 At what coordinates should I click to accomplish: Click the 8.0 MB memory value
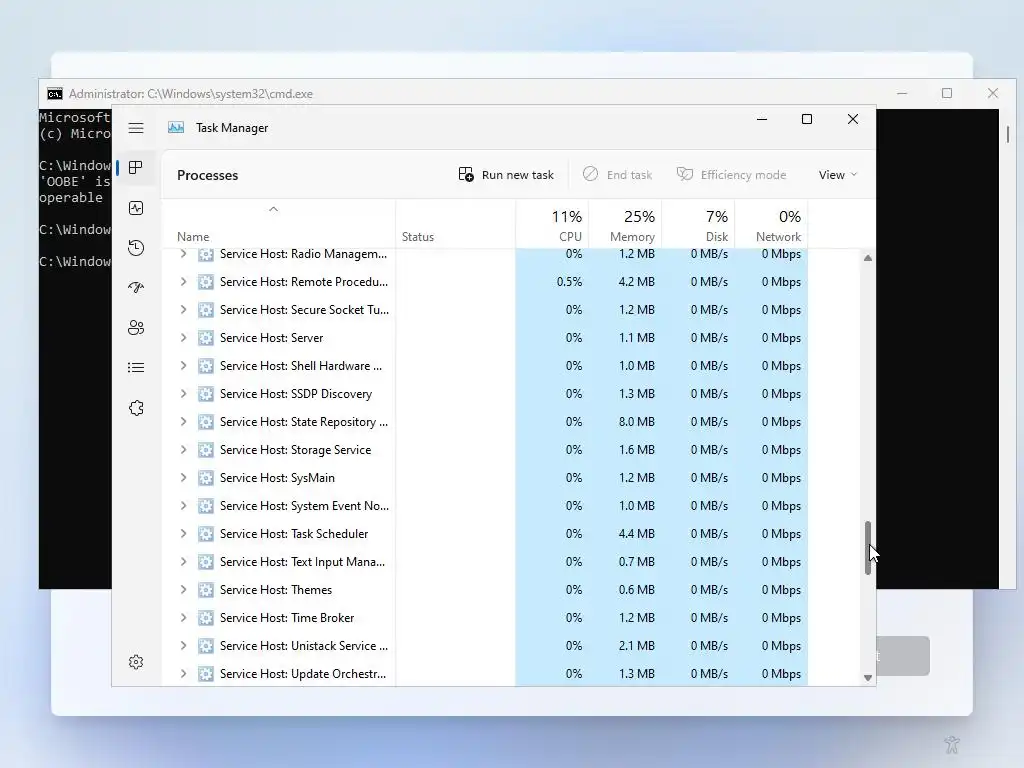click(637, 422)
